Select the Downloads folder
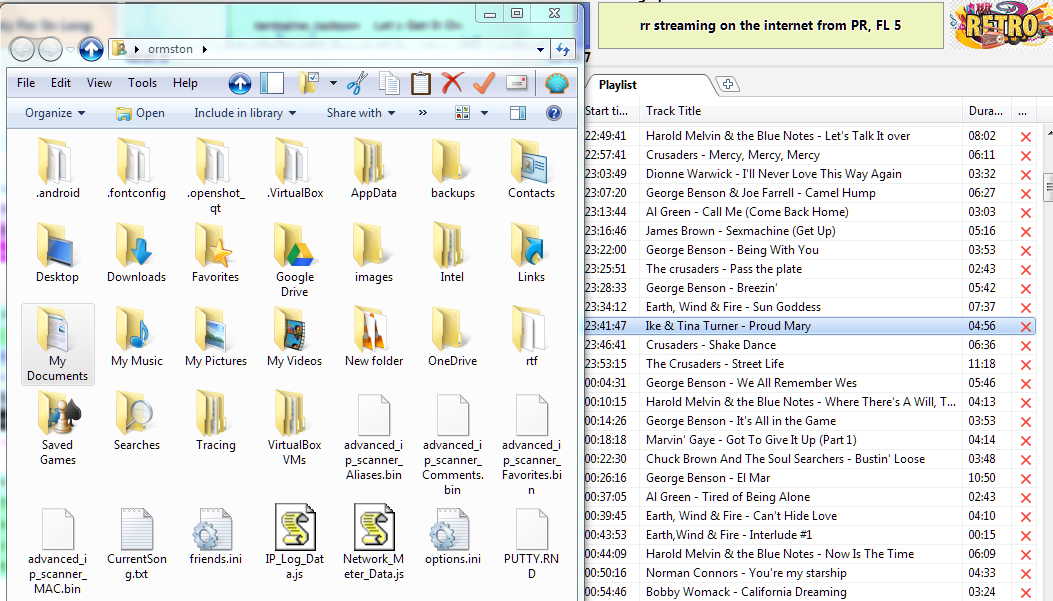 136,253
